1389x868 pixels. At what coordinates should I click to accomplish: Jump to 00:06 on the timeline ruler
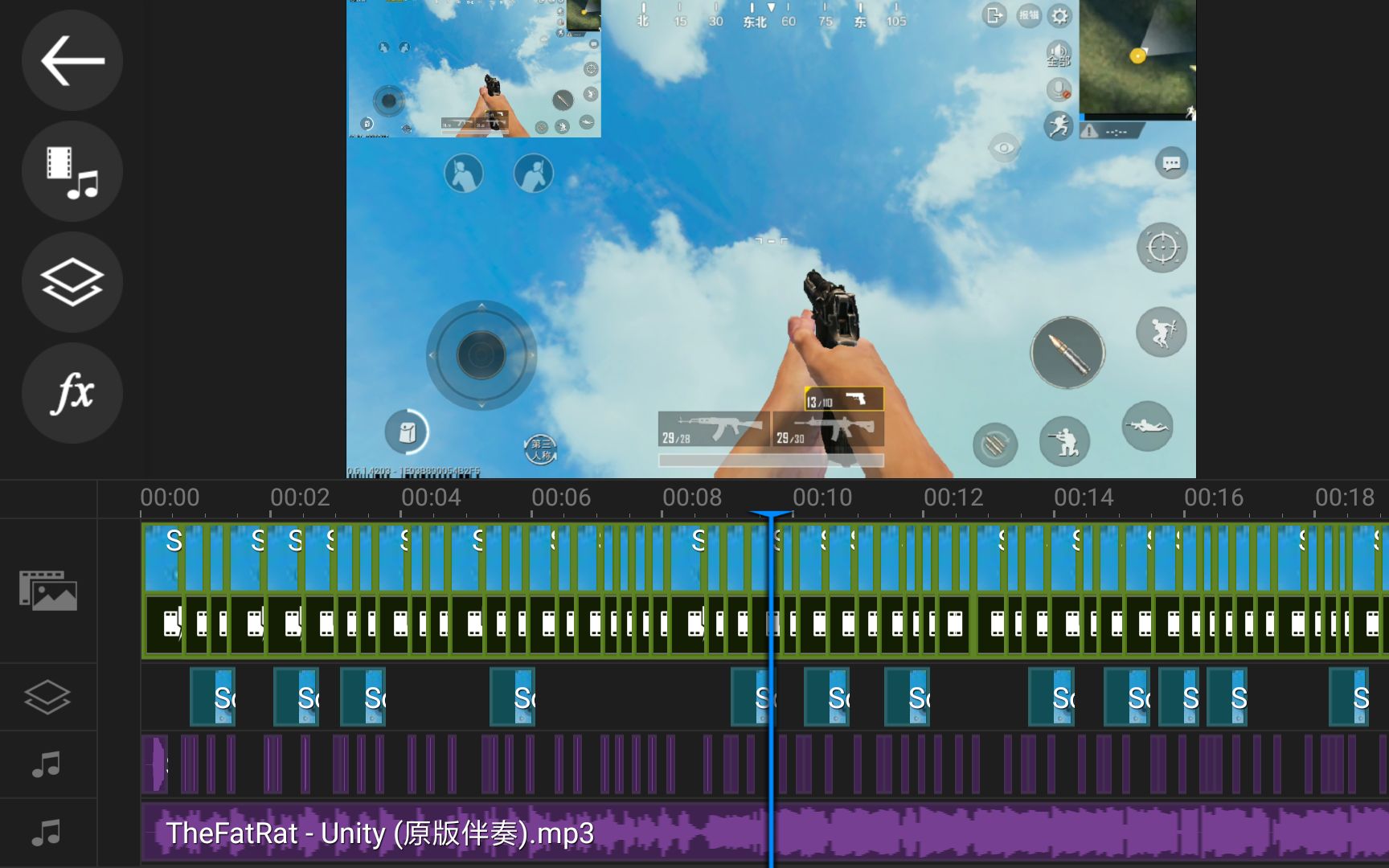561,497
